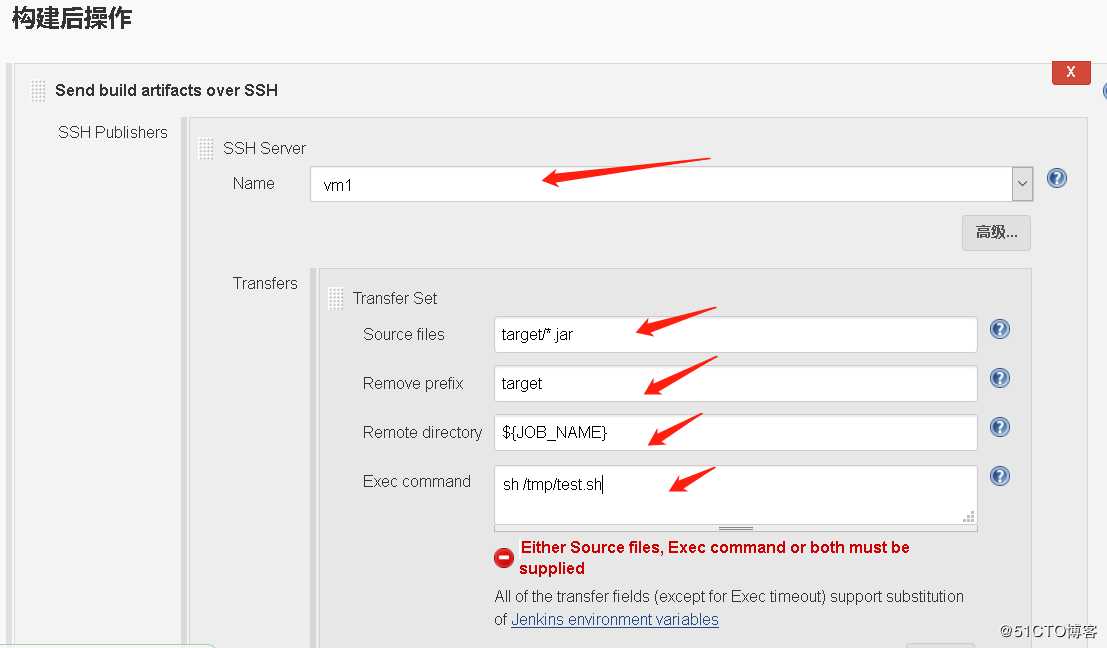Click the 高级... advanced button
This screenshot has height=648, width=1107.
pyautogui.click(x=996, y=233)
